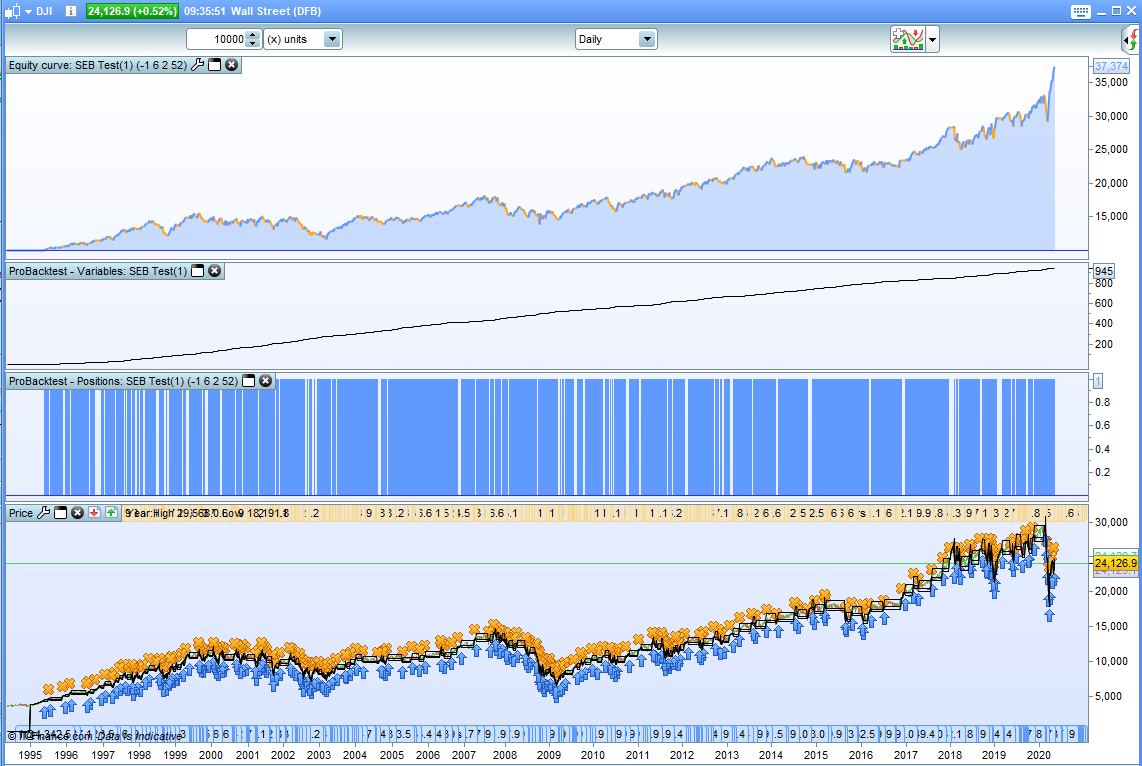Select the green price box 24,126.9 (+0.52%)
1142x766 pixels.
pyautogui.click(x=132, y=12)
